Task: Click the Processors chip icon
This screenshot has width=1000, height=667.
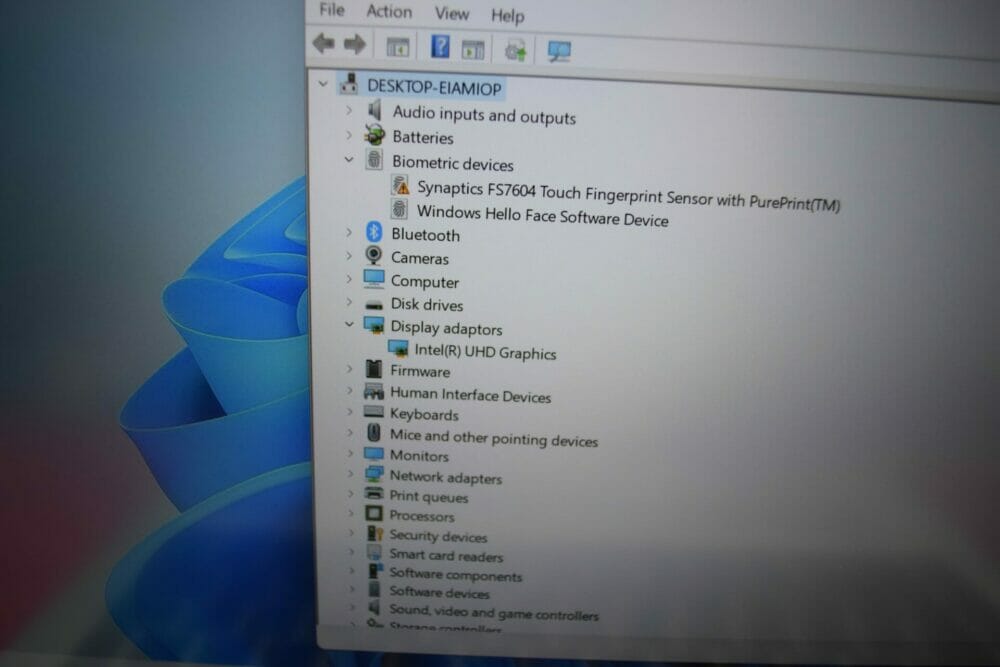Action: point(374,514)
